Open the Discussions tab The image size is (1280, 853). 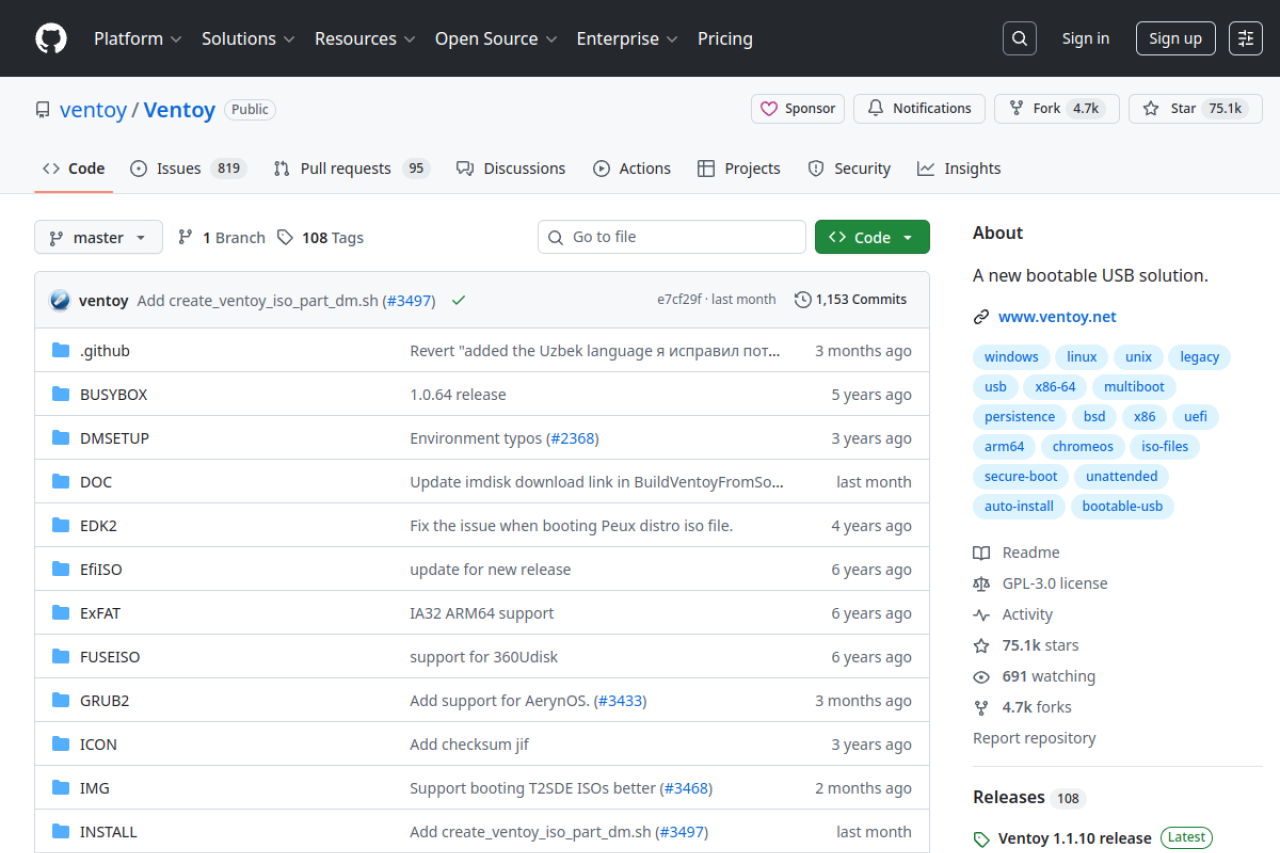[x=511, y=168]
